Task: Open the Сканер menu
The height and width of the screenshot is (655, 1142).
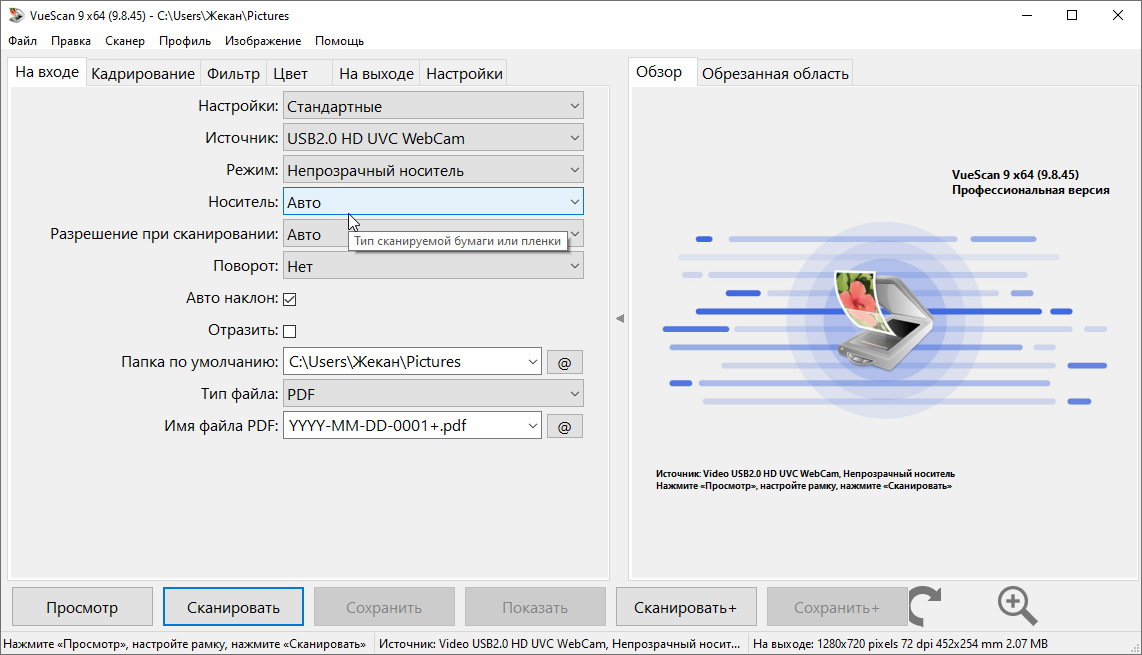Action: (x=125, y=41)
